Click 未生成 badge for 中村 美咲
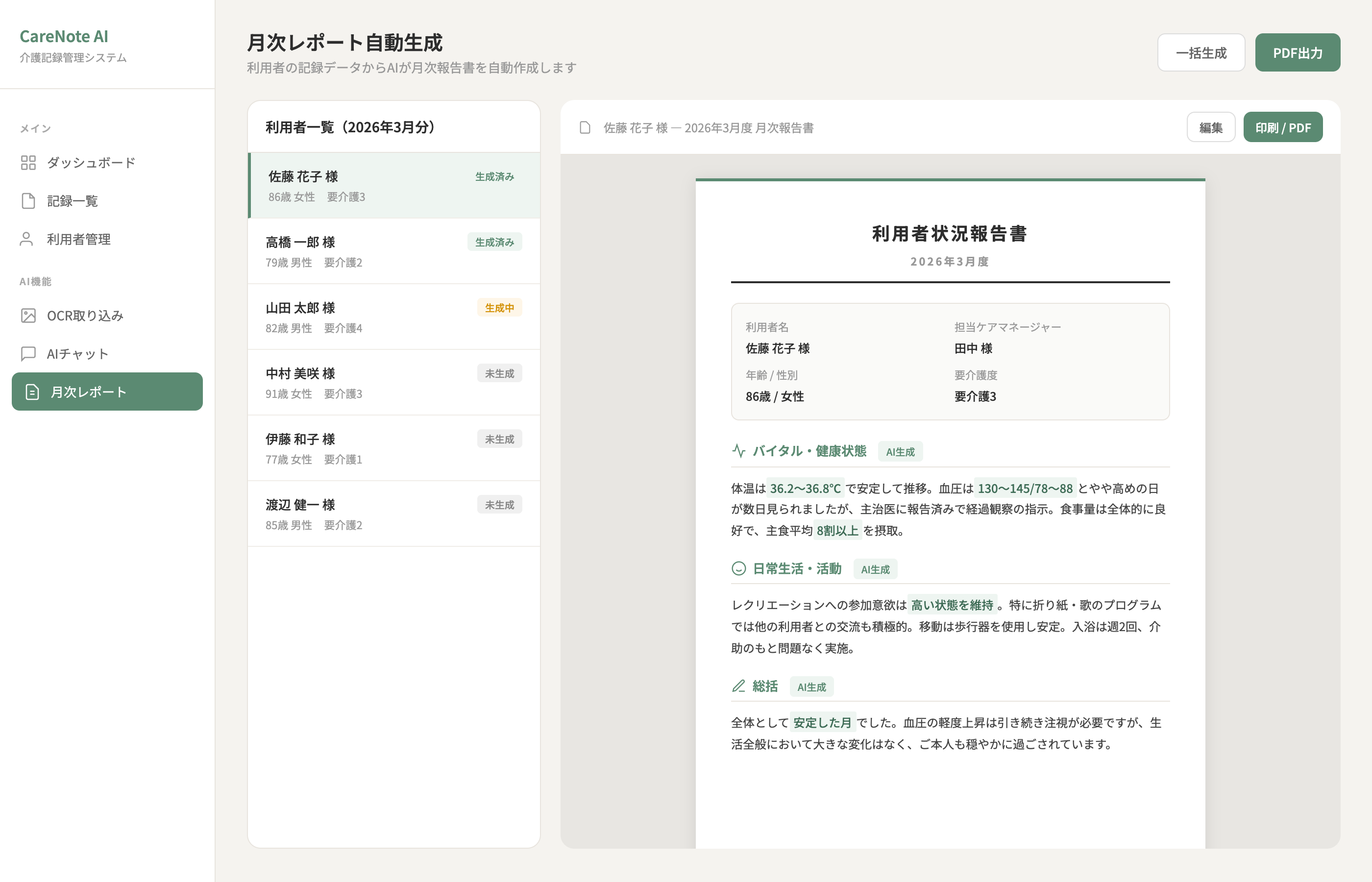Image resolution: width=1372 pixels, height=882 pixels. coord(499,373)
